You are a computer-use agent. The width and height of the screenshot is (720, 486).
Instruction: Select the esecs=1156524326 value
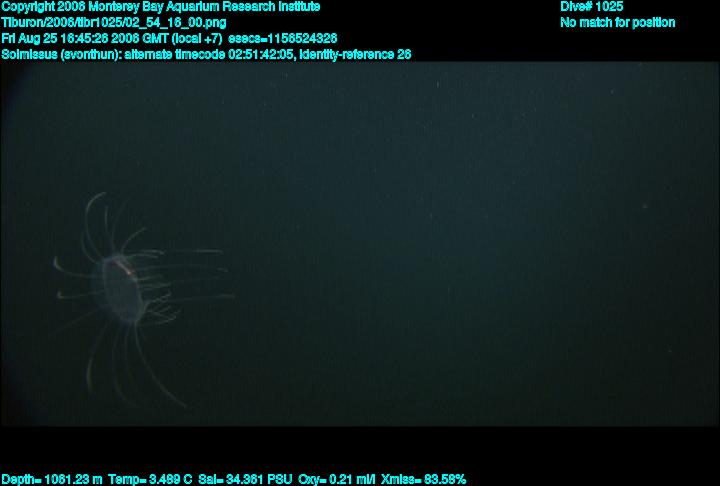point(282,39)
